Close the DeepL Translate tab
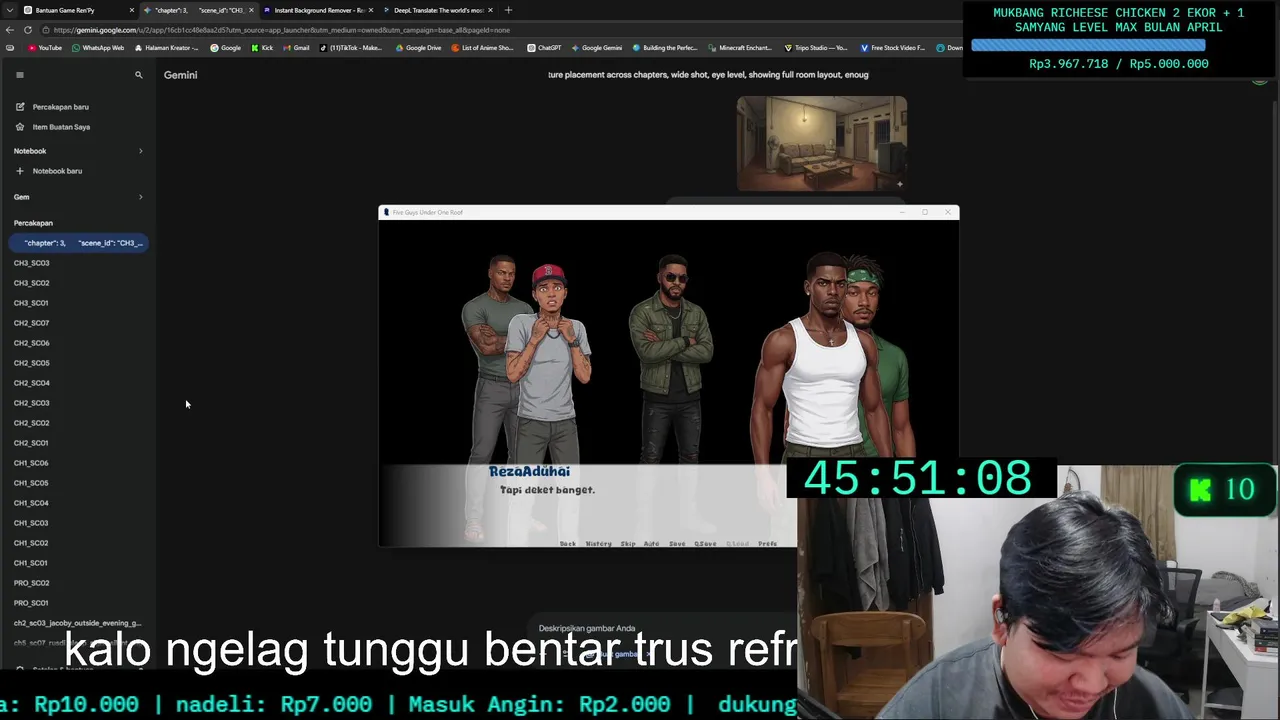Image resolution: width=1280 pixels, height=720 pixels. 490,10
